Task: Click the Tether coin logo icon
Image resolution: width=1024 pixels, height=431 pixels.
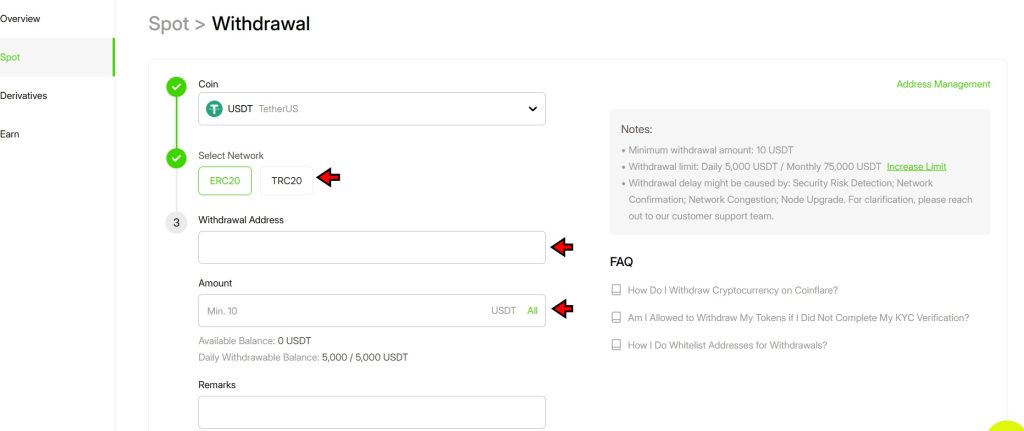Action: (214, 109)
